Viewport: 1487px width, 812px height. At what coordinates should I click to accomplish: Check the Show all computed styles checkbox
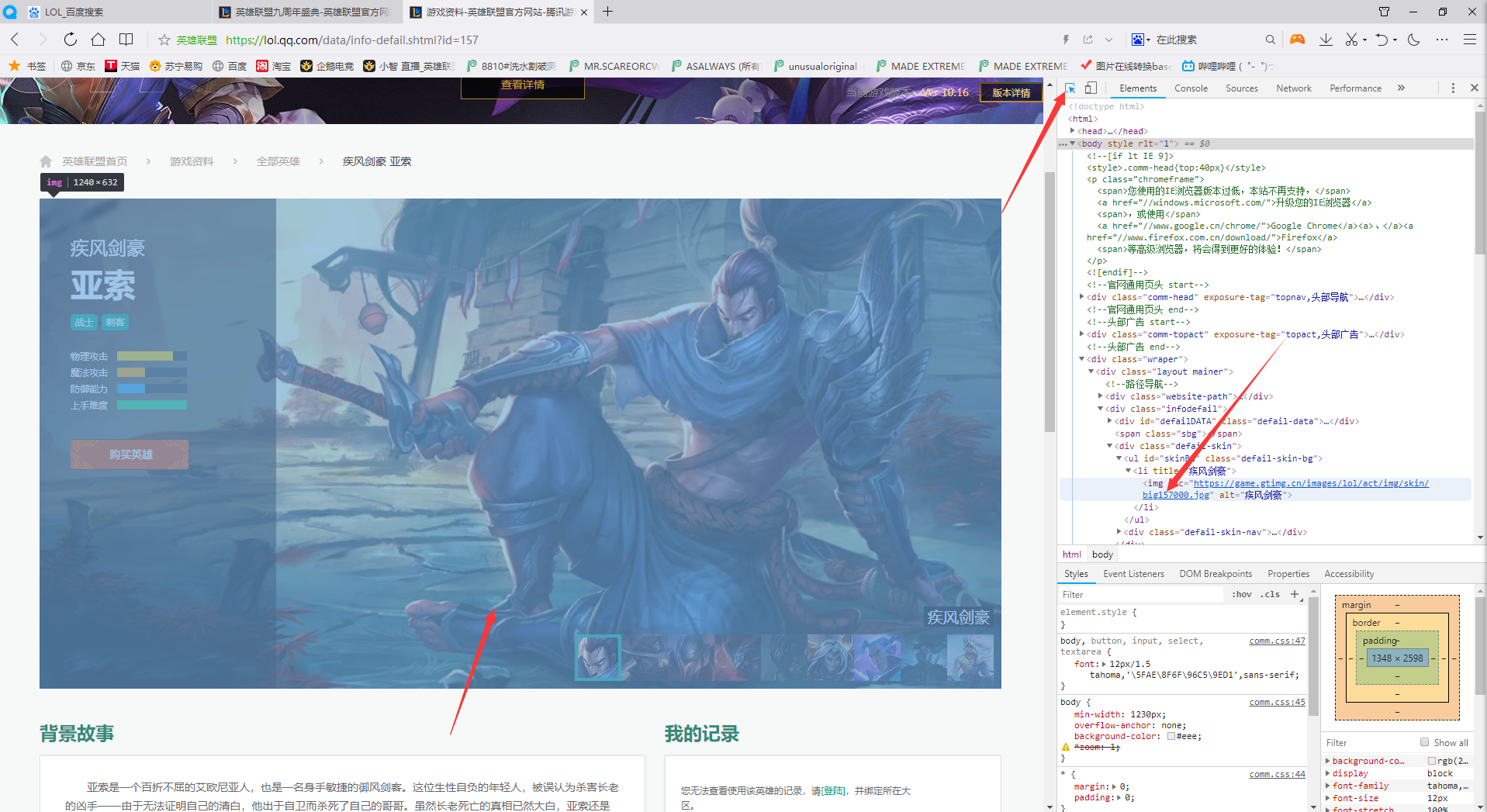tap(1424, 742)
